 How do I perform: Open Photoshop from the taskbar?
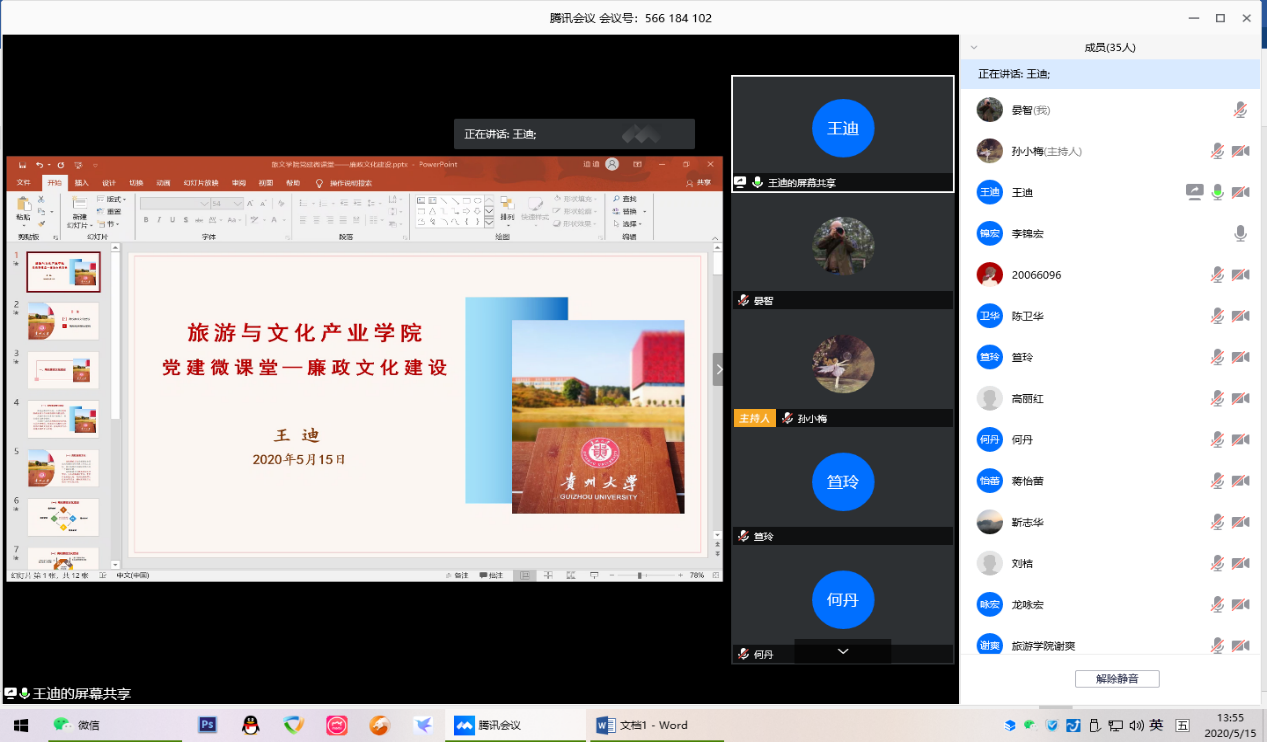(x=208, y=725)
